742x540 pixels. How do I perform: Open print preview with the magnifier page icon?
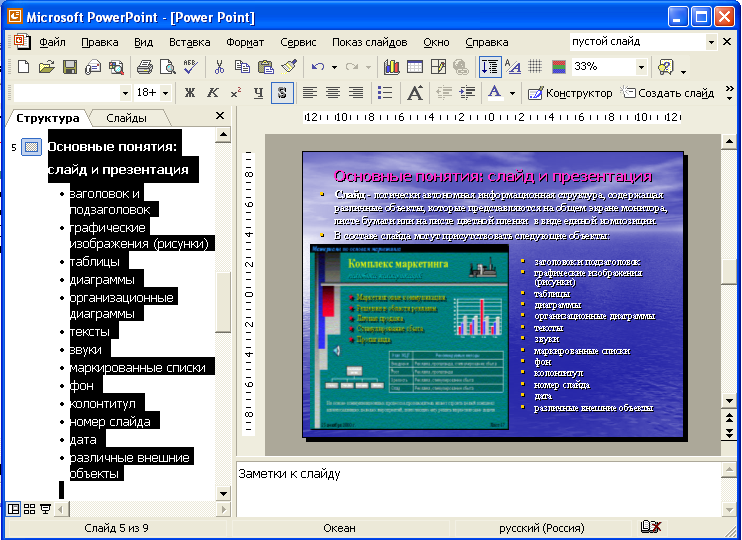(x=168, y=67)
